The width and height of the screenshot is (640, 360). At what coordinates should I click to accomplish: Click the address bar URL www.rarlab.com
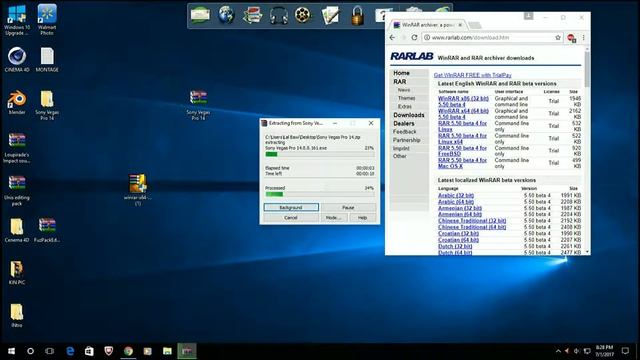click(470, 37)
